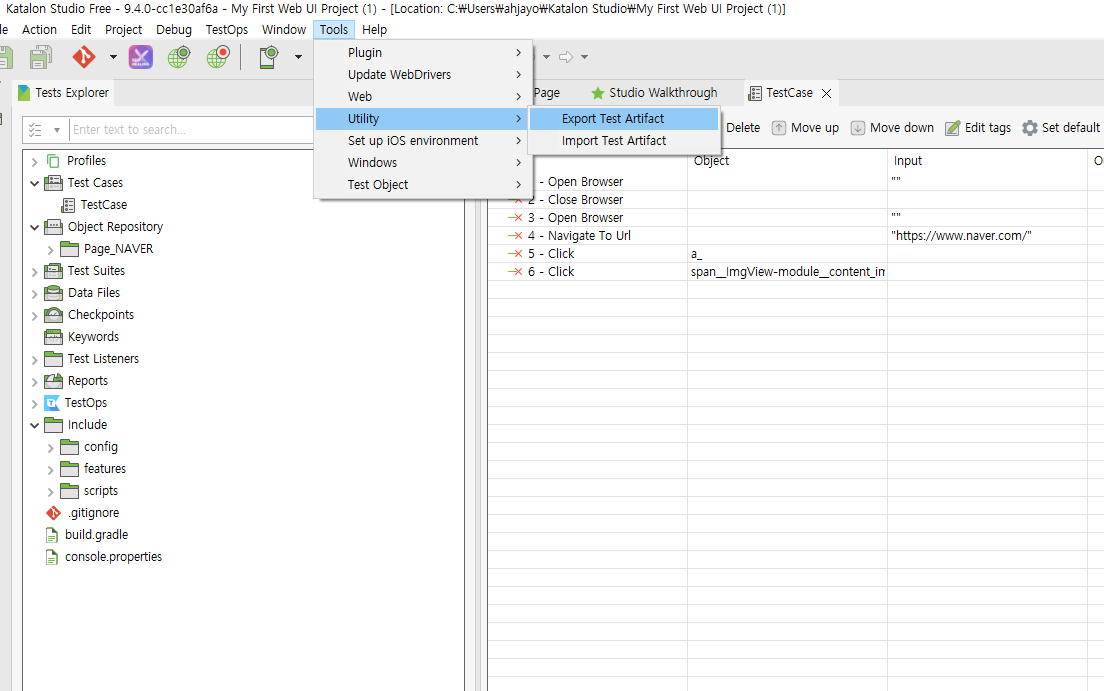Collapse the Include folder node
This screenshot has width=1104, height=691.
[x=34, y=425]
